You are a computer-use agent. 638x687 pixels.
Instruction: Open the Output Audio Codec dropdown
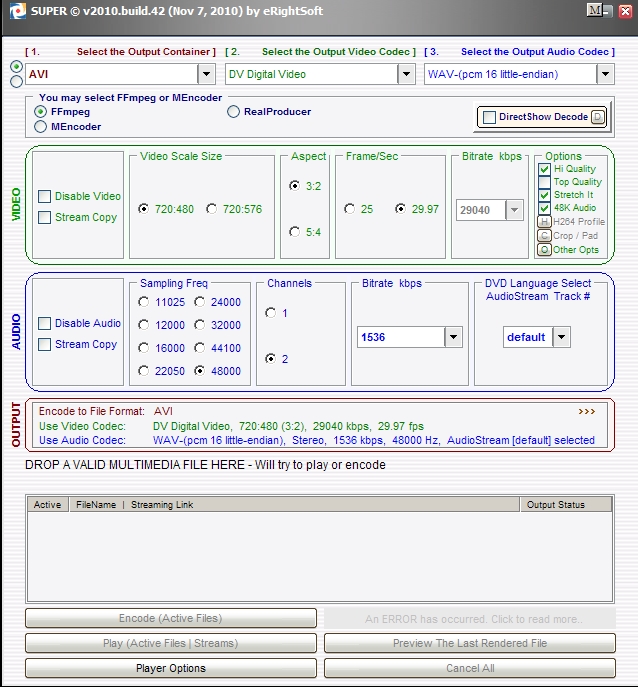pyautogui.click(x=605, y=74)
